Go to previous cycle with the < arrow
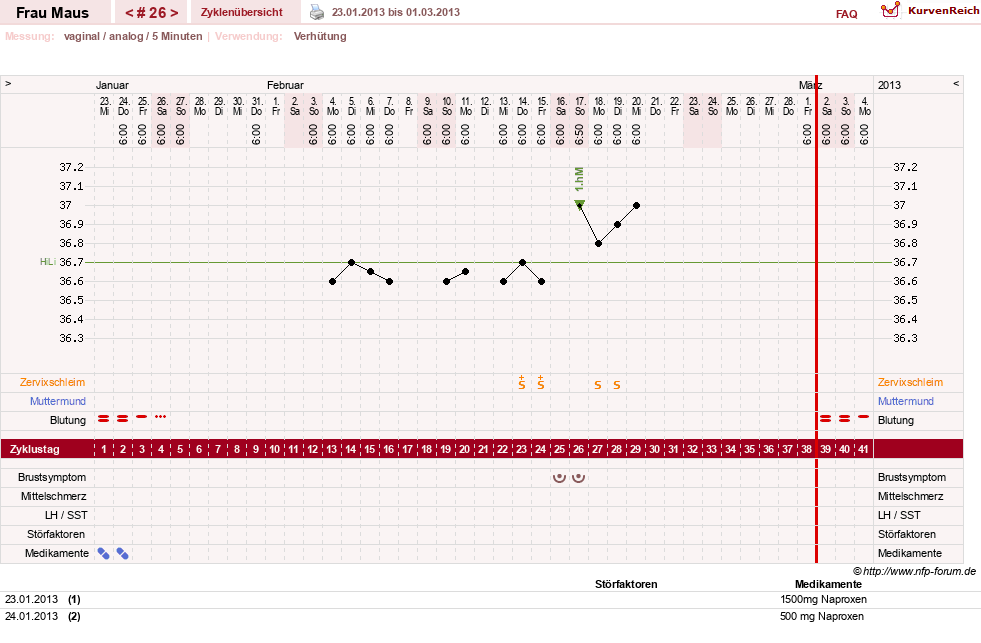This screenshot has width=981, height=643. click(129, 13)
